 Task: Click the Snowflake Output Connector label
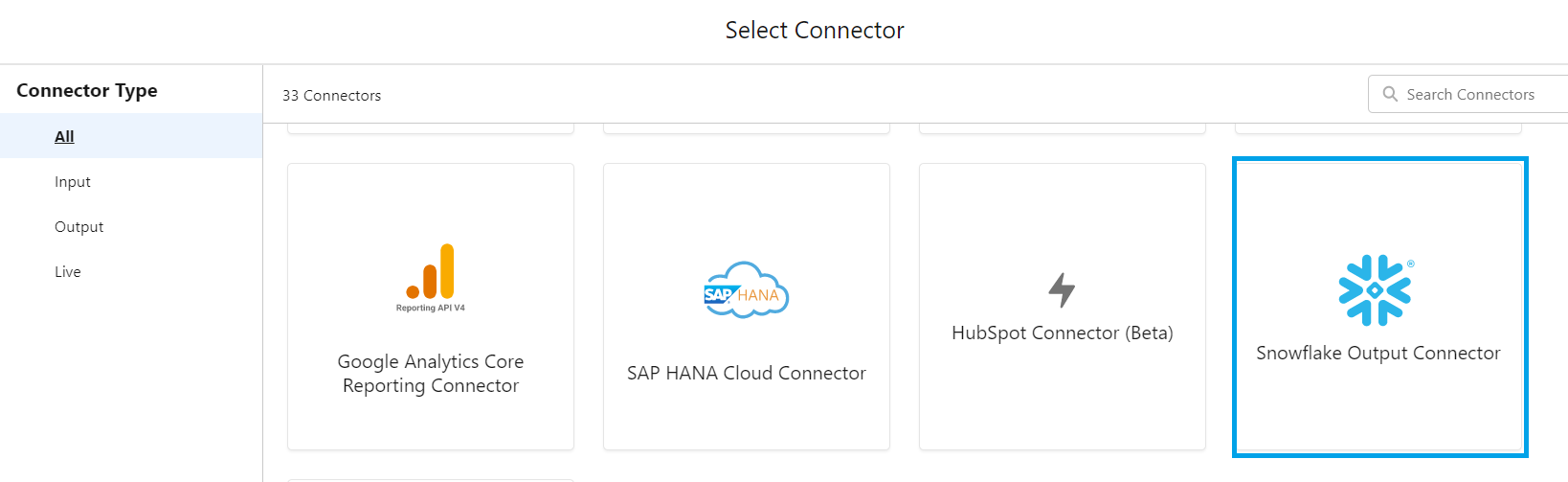1378,353
